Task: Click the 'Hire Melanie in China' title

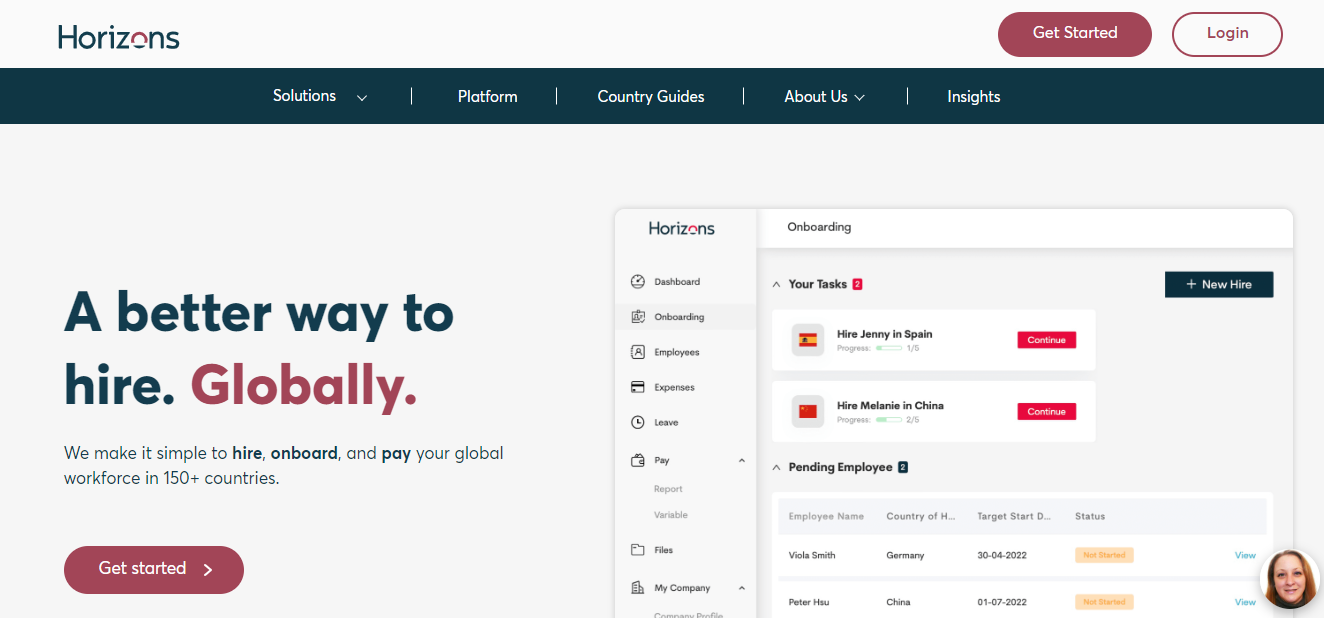Action: pos(890,405)
